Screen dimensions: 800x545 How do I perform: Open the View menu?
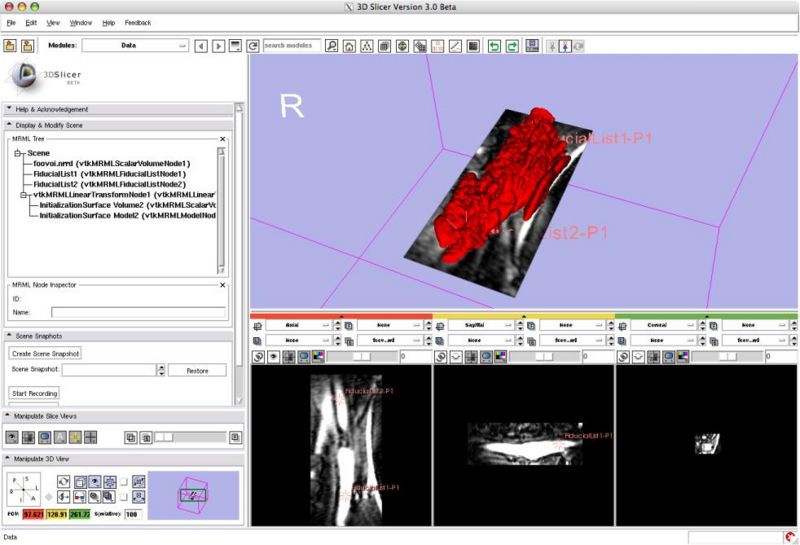[x=53, y=23]
